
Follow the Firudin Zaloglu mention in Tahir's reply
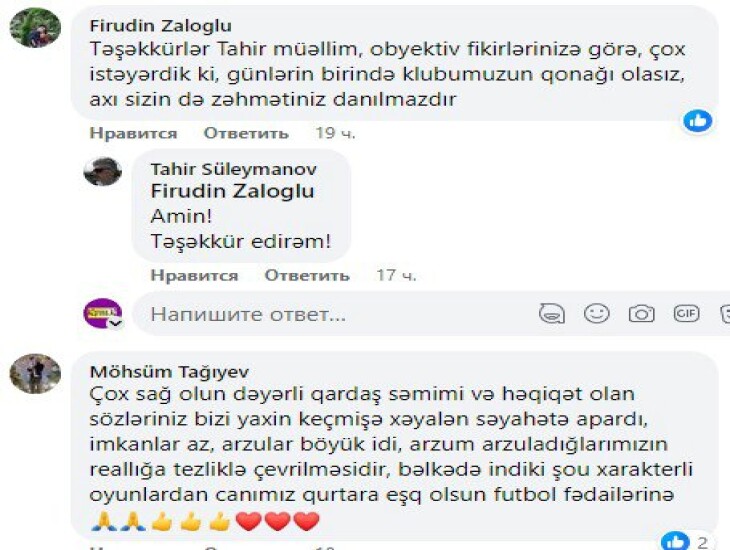232,191
